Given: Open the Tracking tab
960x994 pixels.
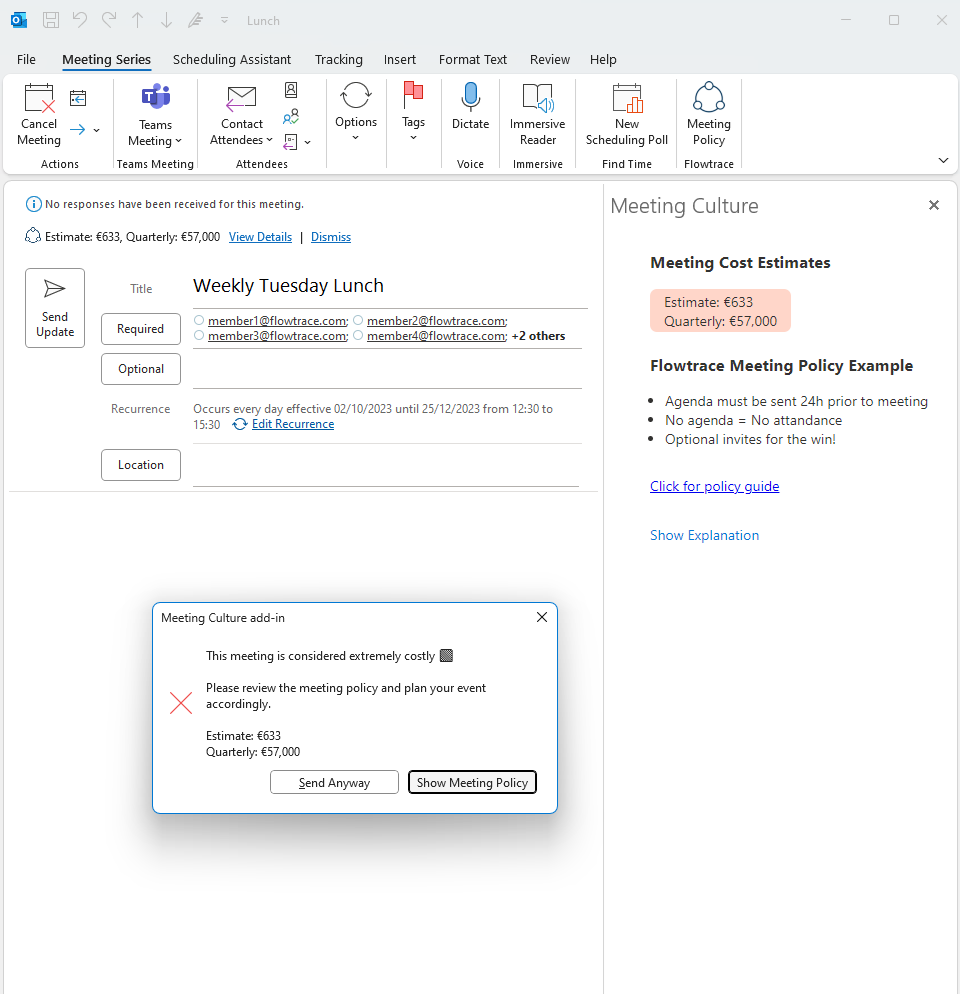Looking at the screenshot, I should (339, 60).
